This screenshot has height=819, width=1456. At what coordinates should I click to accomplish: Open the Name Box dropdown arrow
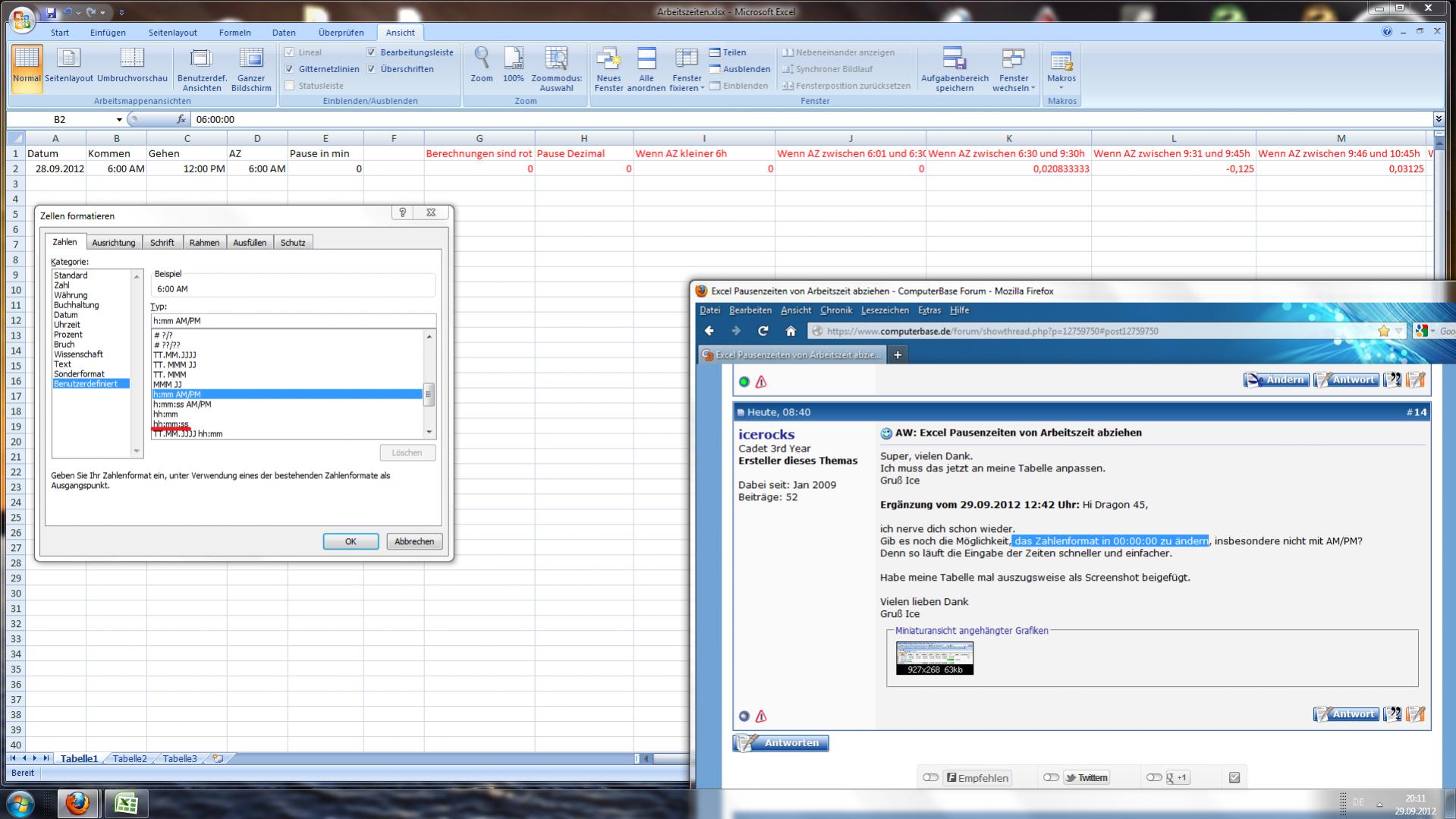click(119, 119)
